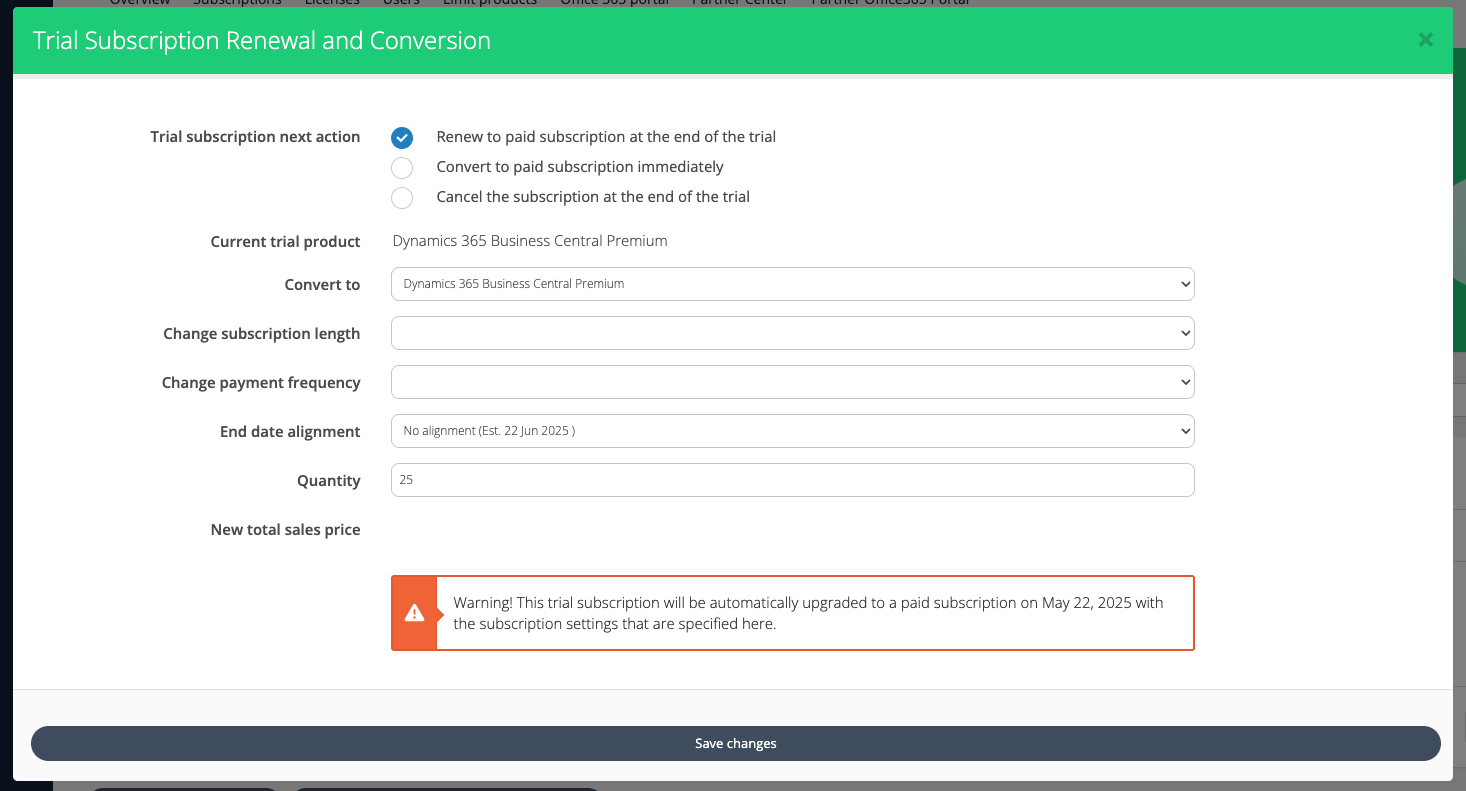Open the Convert to product dropdown
This screenshot has width=1466, height=791.
click(x=792, y=284)
